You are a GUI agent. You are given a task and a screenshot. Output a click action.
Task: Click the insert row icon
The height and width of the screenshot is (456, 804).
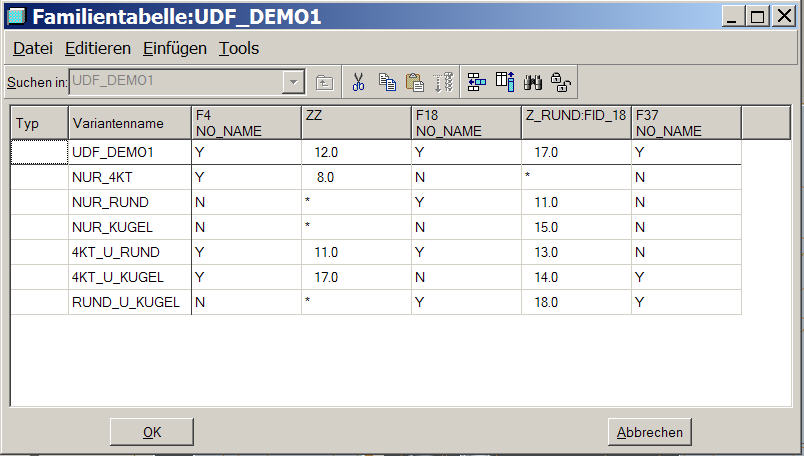pos(476,82)
